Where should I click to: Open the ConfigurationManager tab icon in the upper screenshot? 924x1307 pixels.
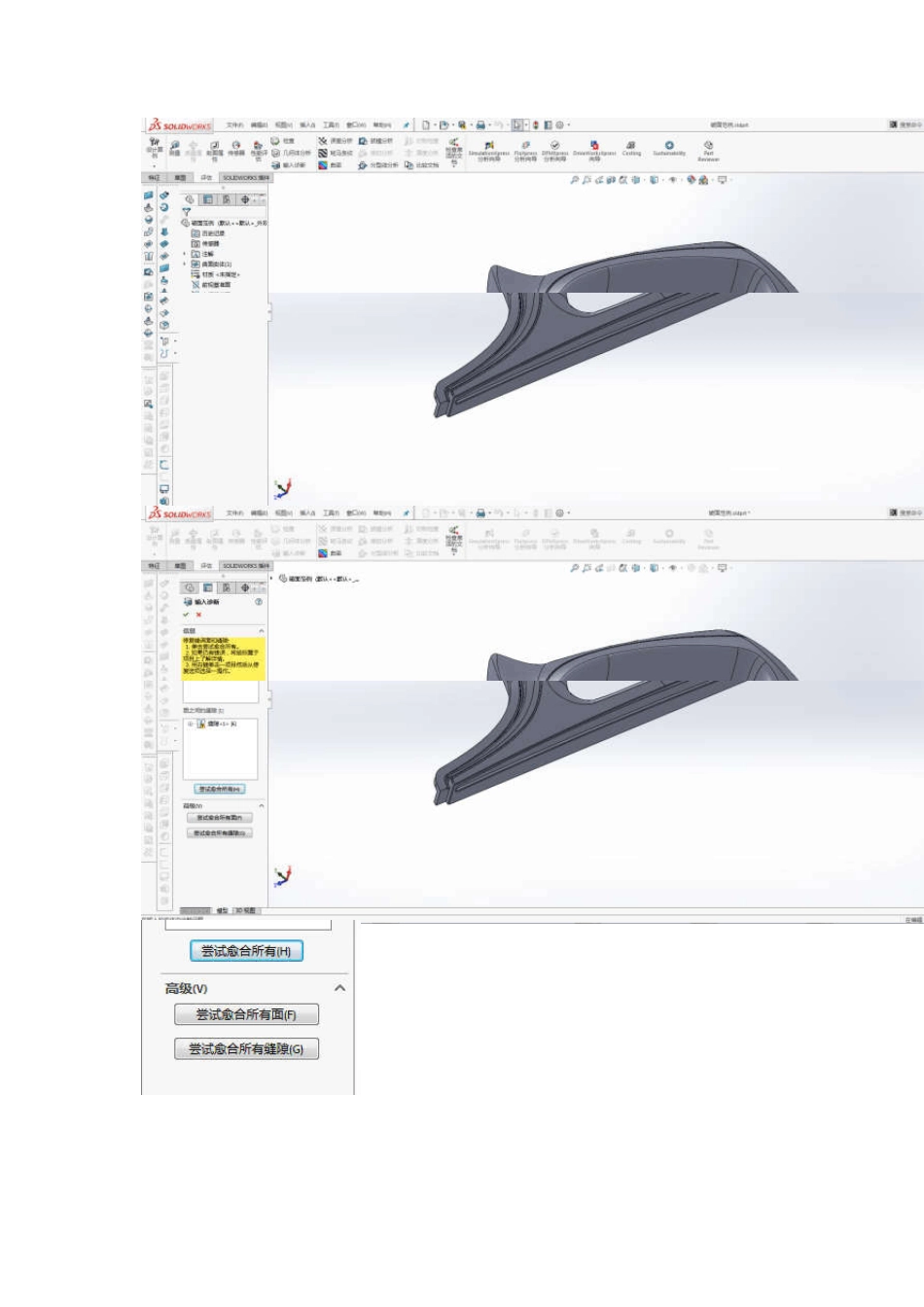pos(226,199)
